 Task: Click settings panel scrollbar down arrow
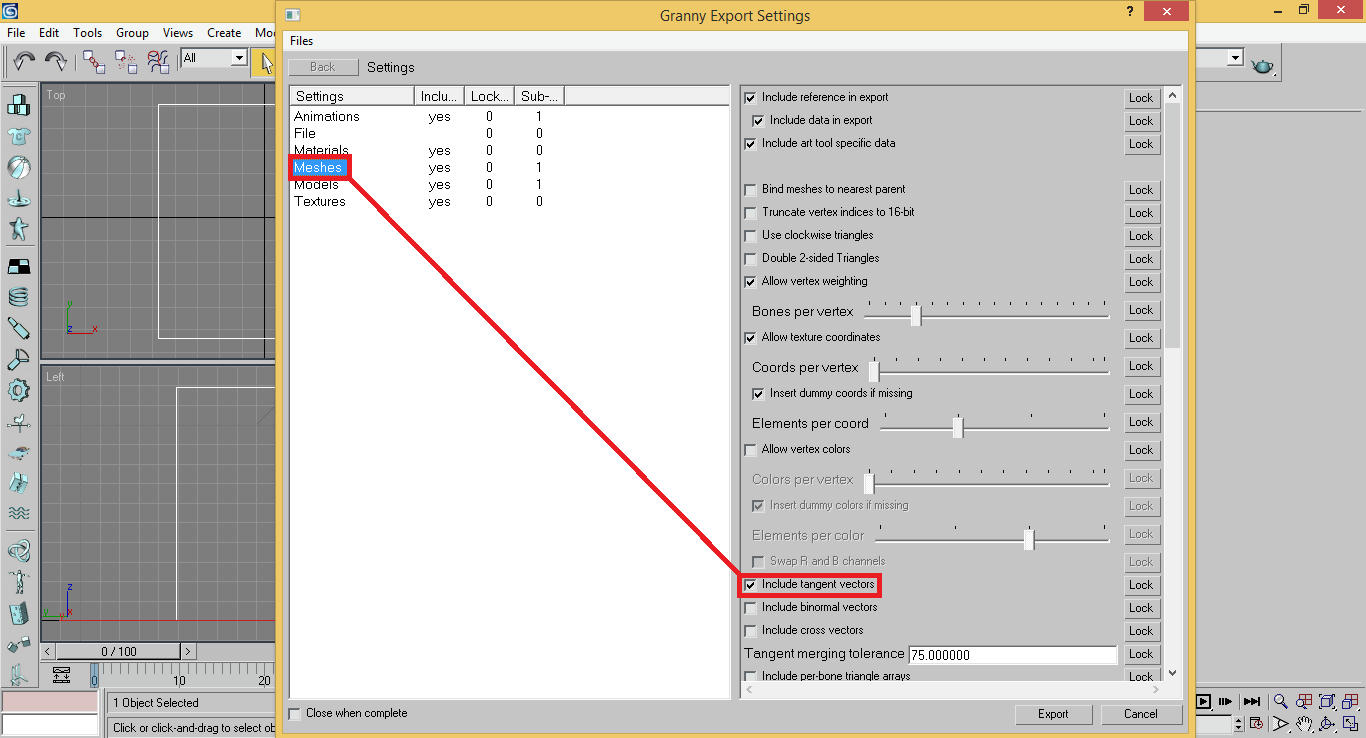pos(1173,674)
